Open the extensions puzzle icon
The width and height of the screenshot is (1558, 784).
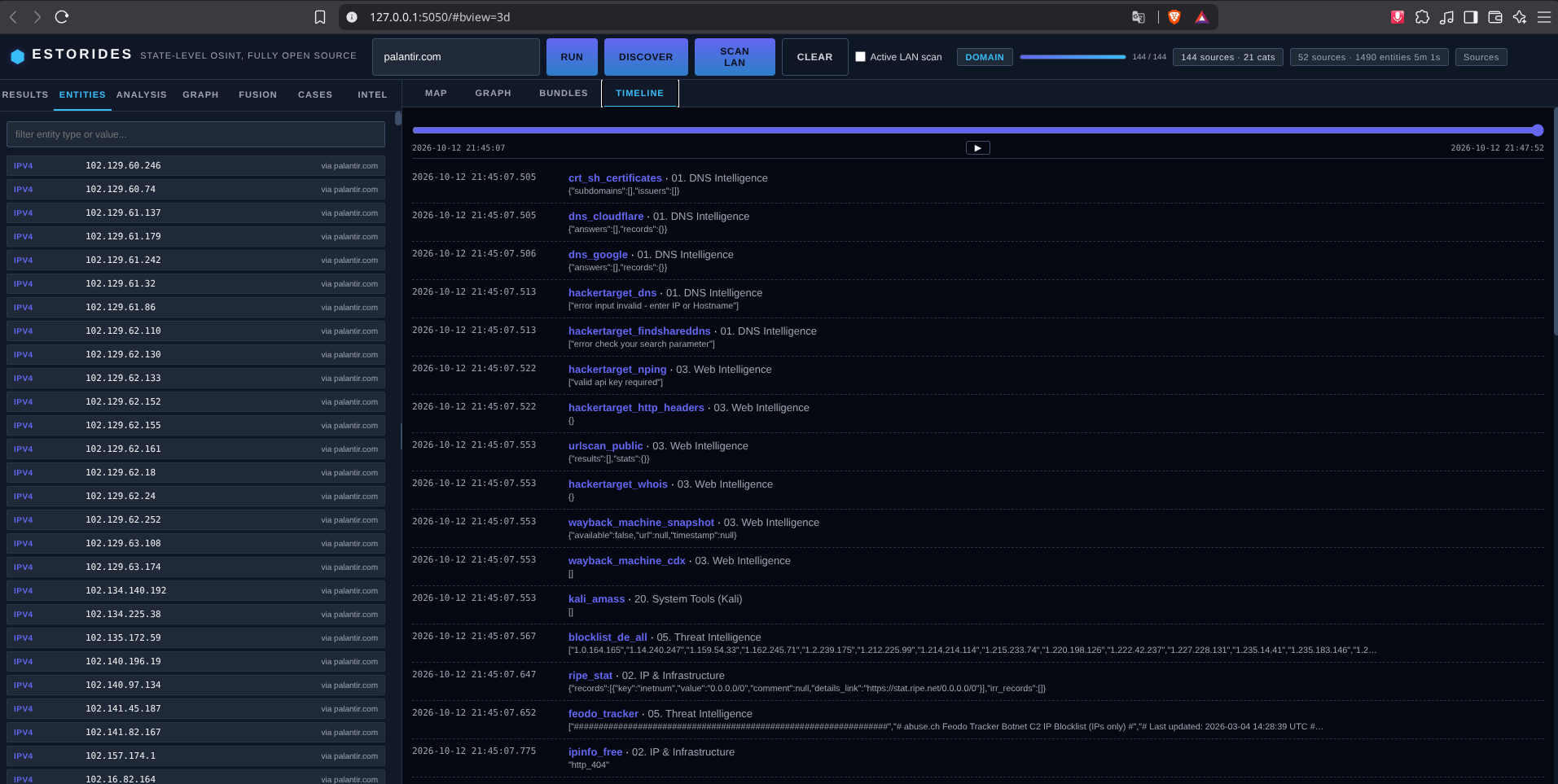coord(1422,17)
